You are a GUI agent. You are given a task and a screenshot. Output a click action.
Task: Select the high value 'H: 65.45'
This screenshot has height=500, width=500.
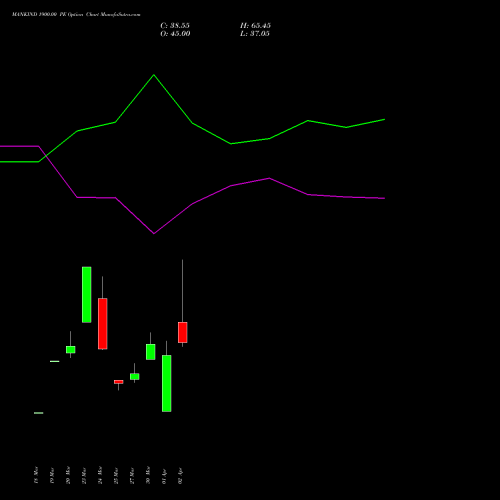(255, 26)
